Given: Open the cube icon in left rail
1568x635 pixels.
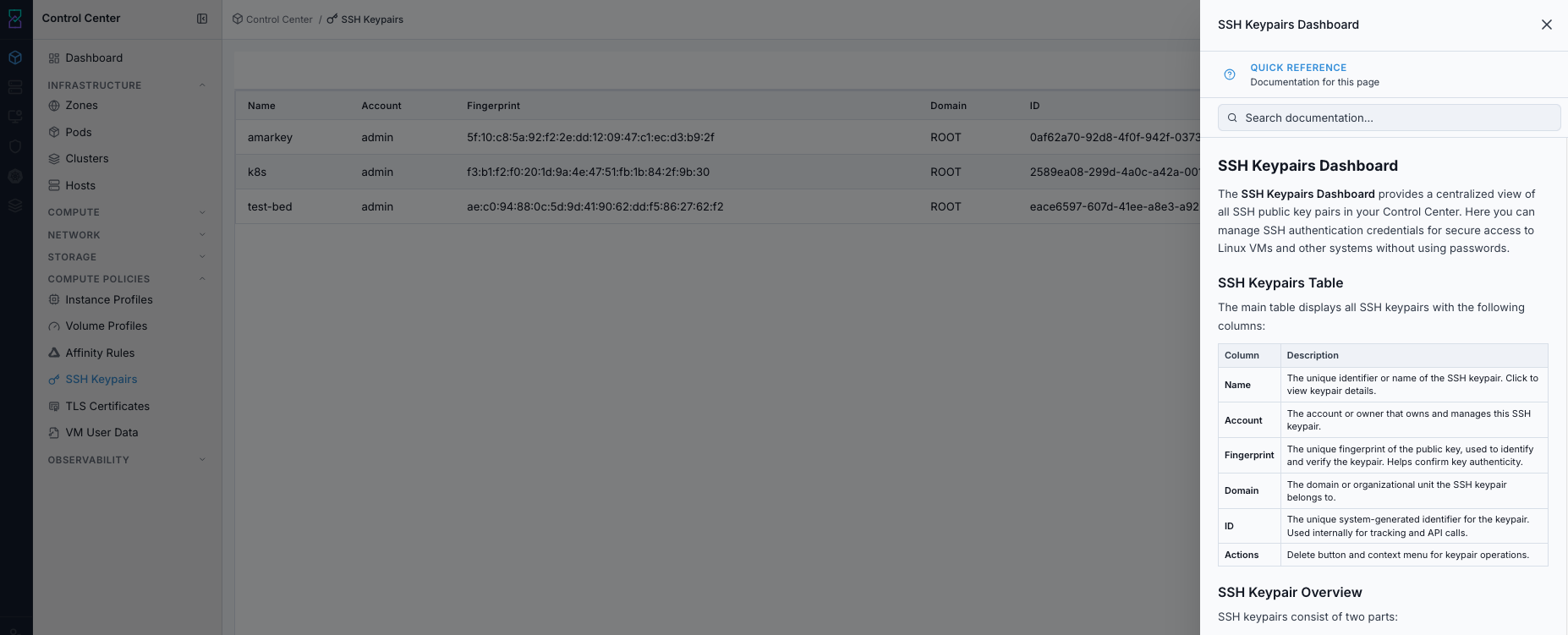Looking at the screenshot, I should coord(15,57).
